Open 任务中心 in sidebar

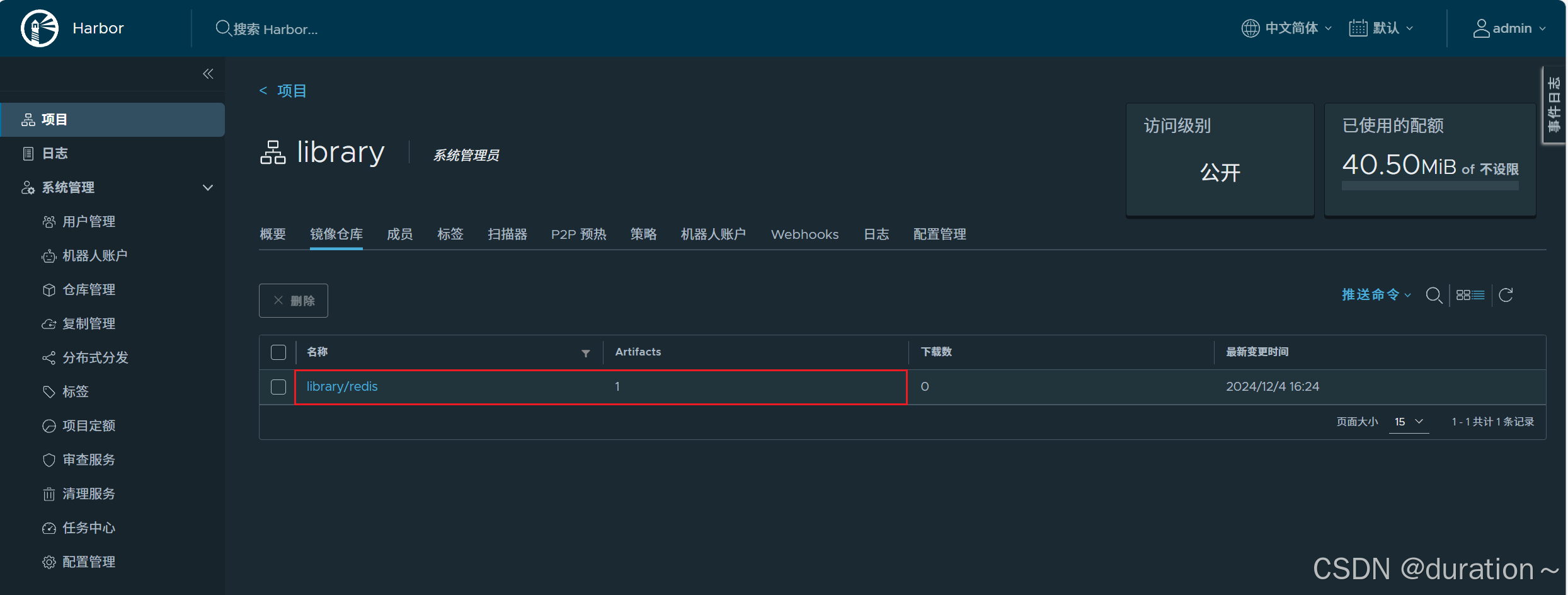[x=89, y=528]
